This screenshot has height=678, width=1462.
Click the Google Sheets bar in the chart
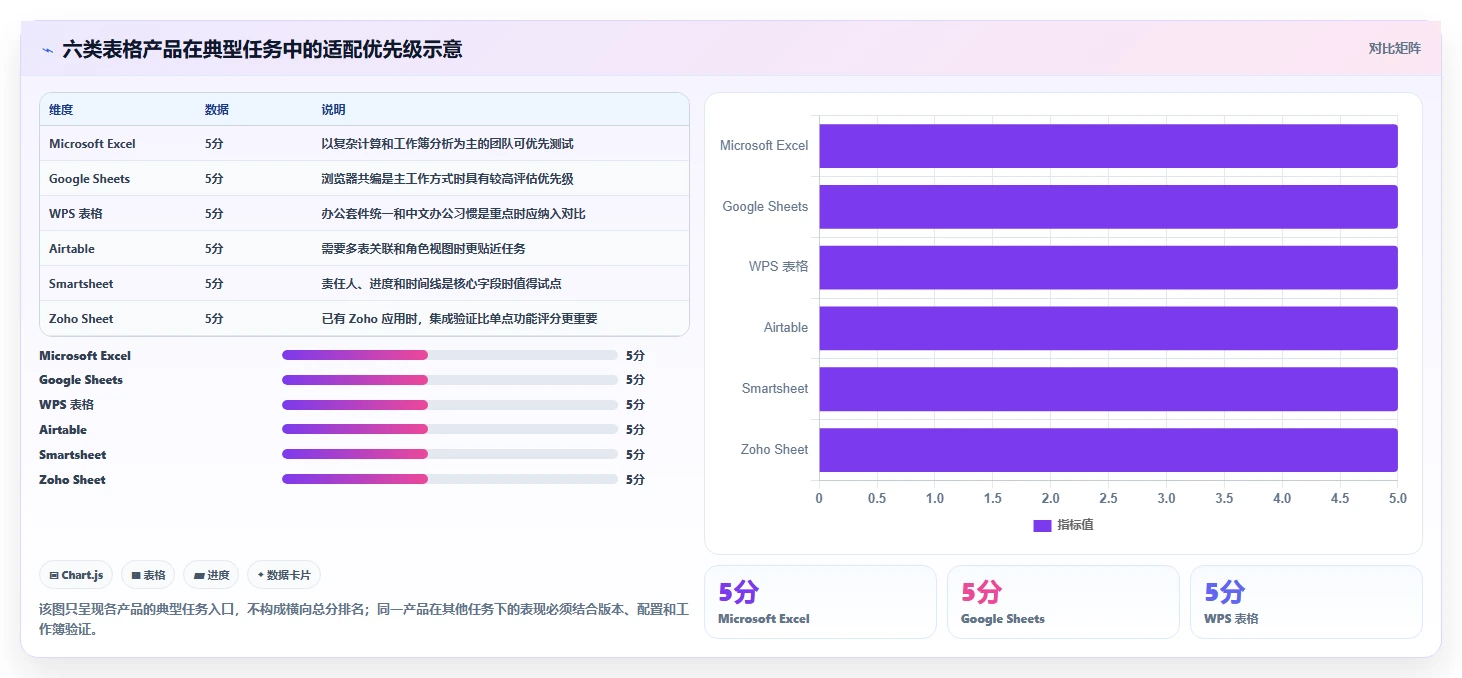(1108, 207)
